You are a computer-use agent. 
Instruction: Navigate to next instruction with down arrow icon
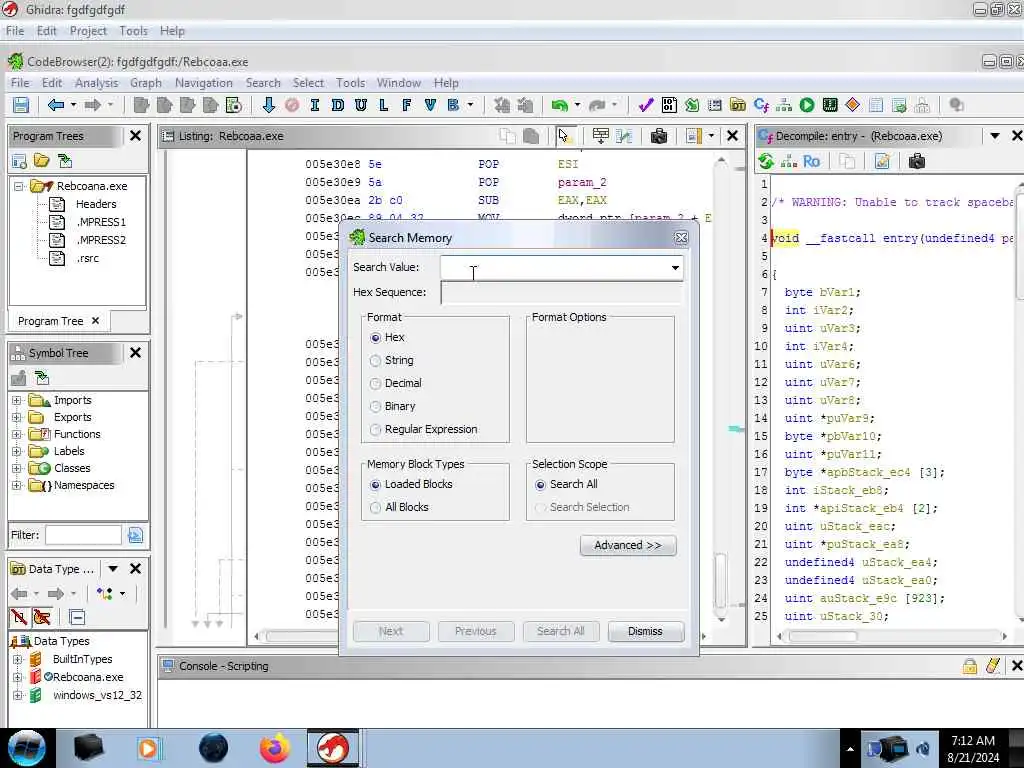coord(268,104)
